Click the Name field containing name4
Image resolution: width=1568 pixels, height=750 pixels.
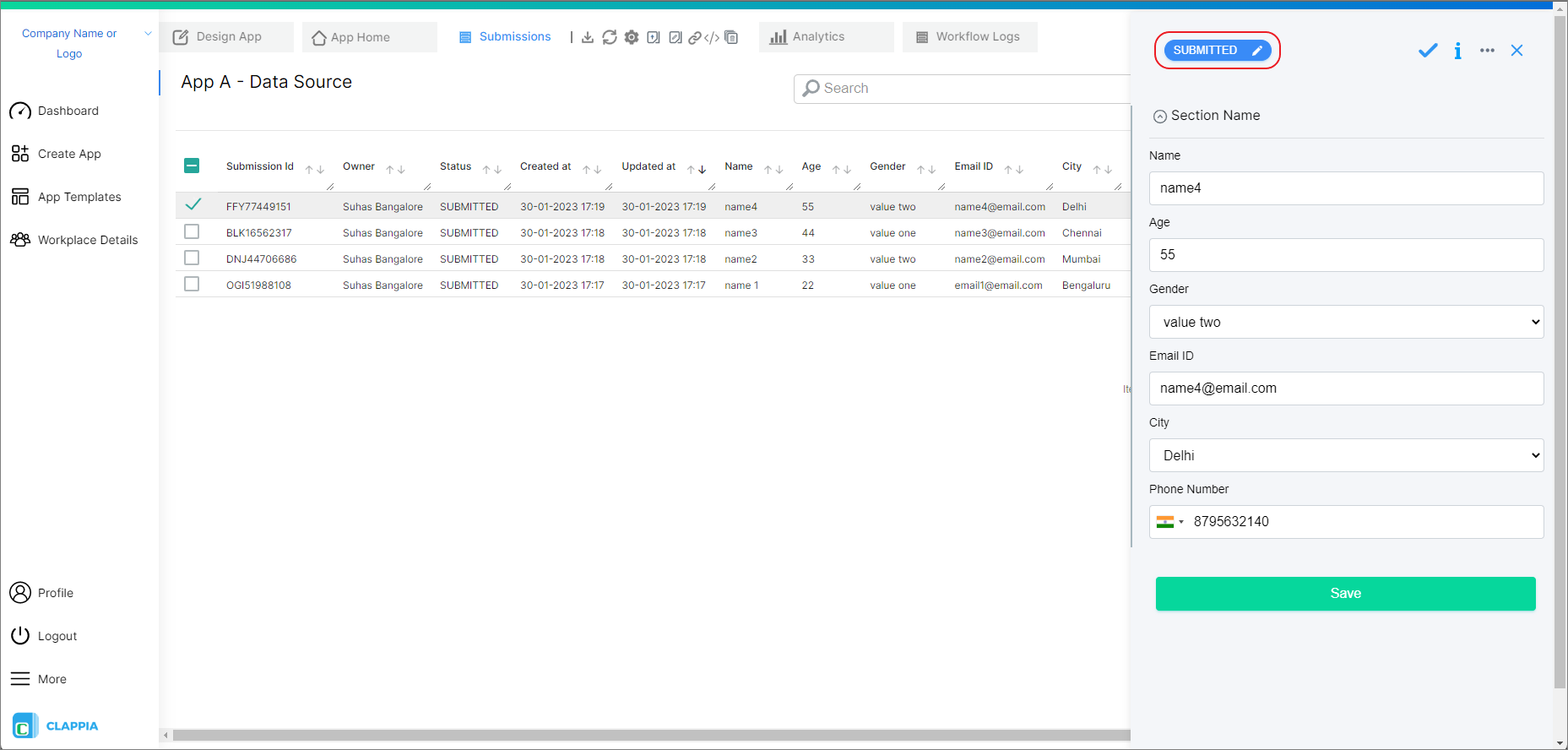pos(1346,188)
